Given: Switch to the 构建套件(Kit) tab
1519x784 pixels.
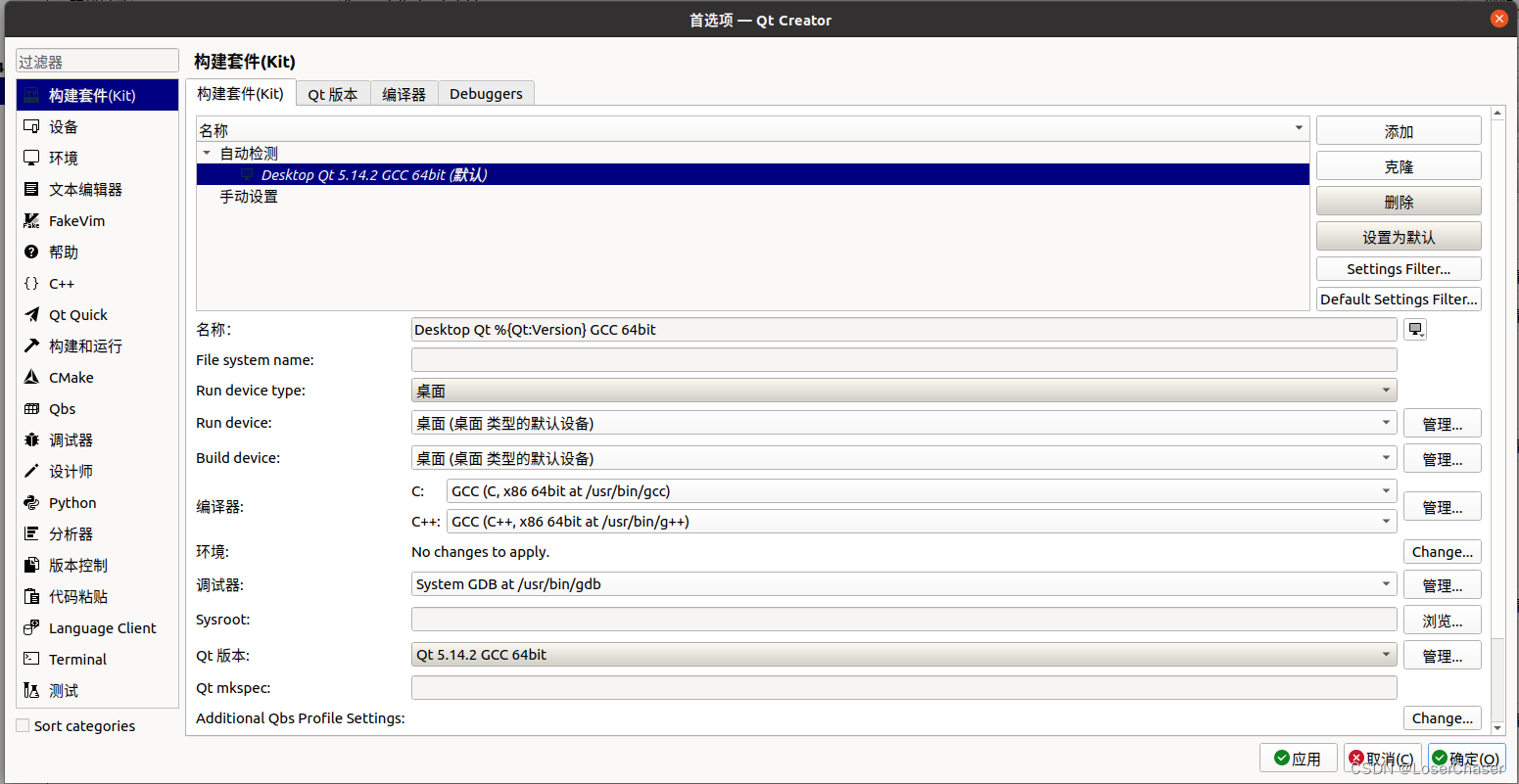Looking at the screenshot, I should point(240,94).
